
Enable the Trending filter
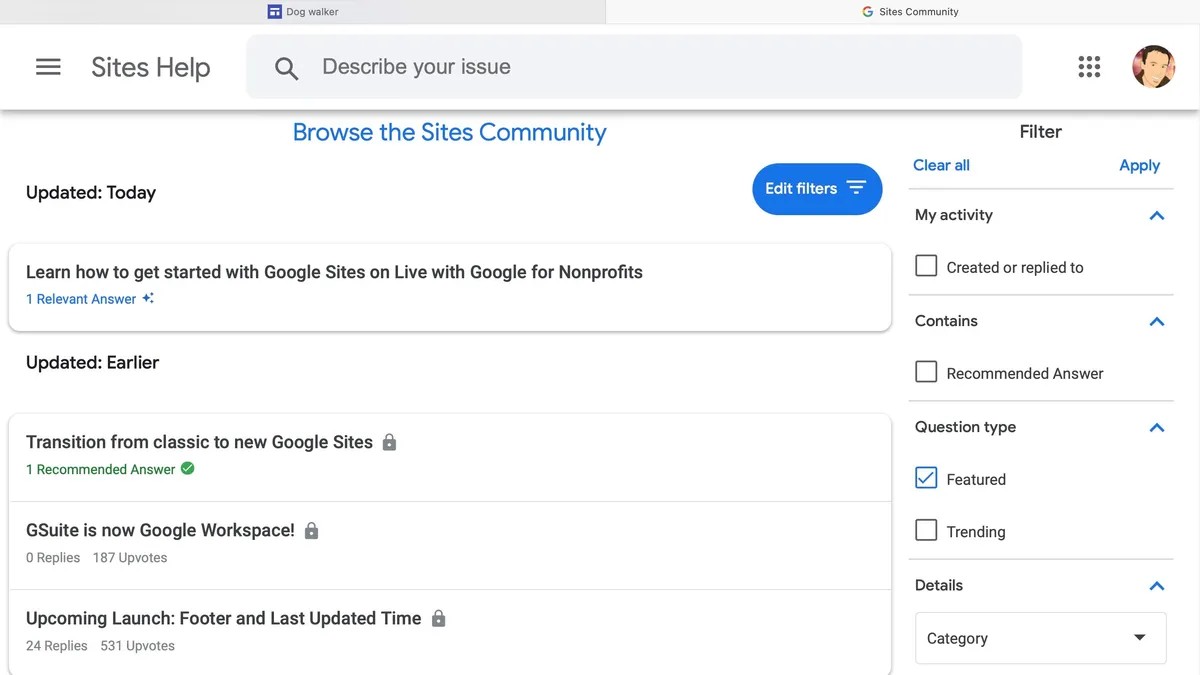pyautogui.click(x=925, y=530)
